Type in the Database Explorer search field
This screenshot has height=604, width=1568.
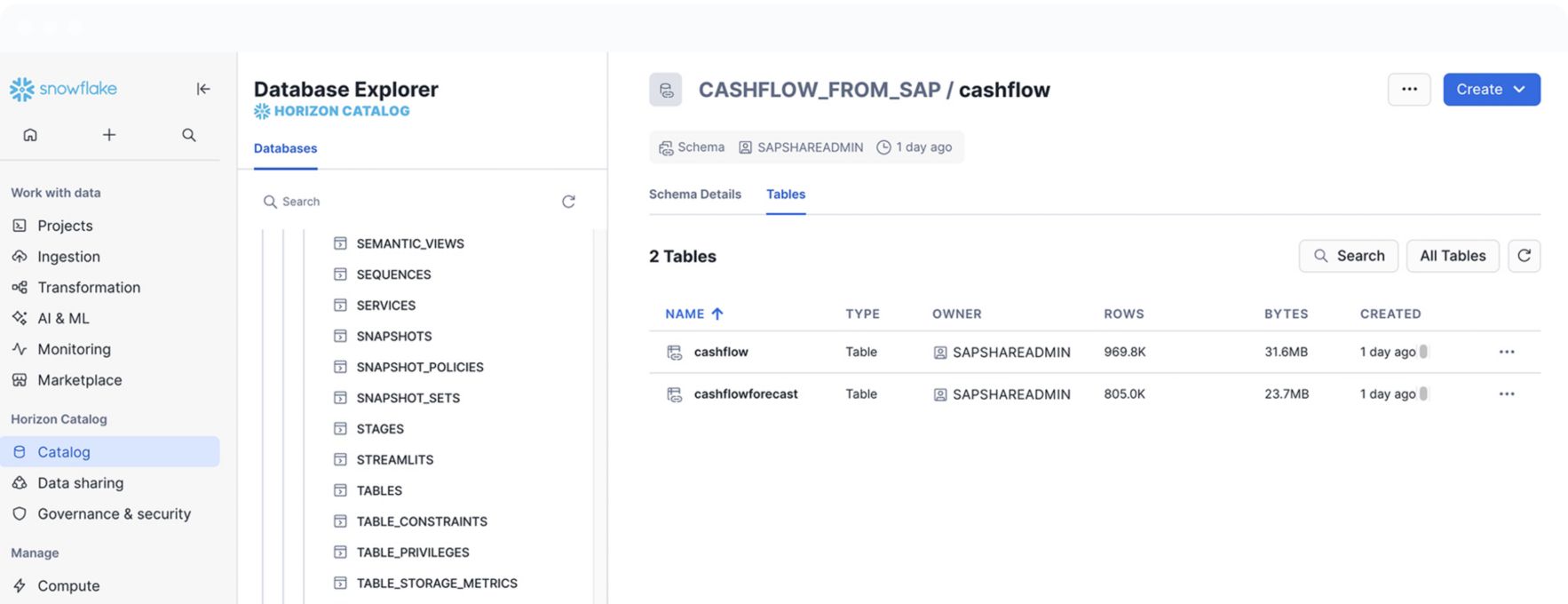tap(408, 202)
